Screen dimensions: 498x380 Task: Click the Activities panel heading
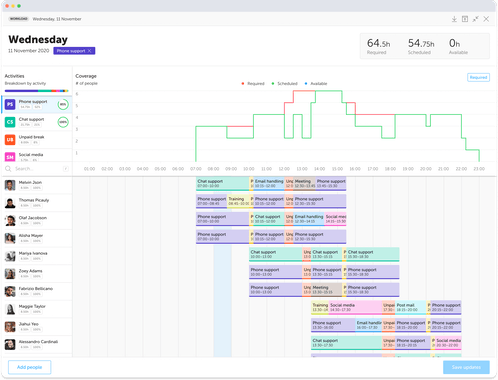coord(14,76)
